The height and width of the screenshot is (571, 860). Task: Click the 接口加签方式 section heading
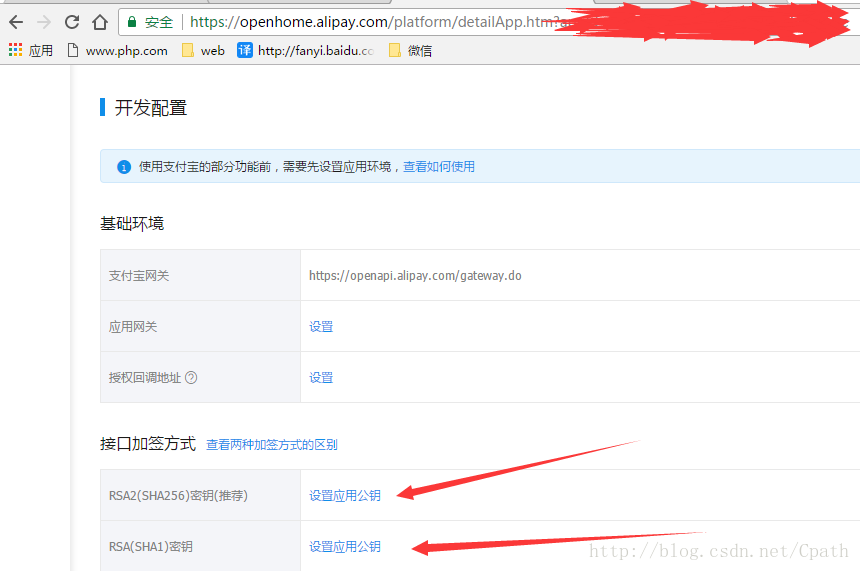point(148,443)
